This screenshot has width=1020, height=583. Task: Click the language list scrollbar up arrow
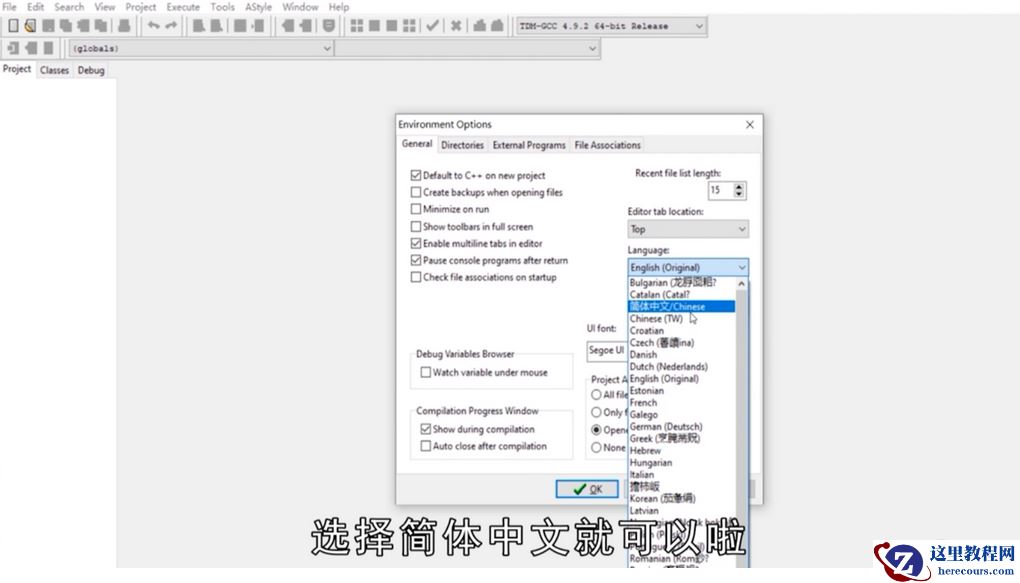coord(742,284)
